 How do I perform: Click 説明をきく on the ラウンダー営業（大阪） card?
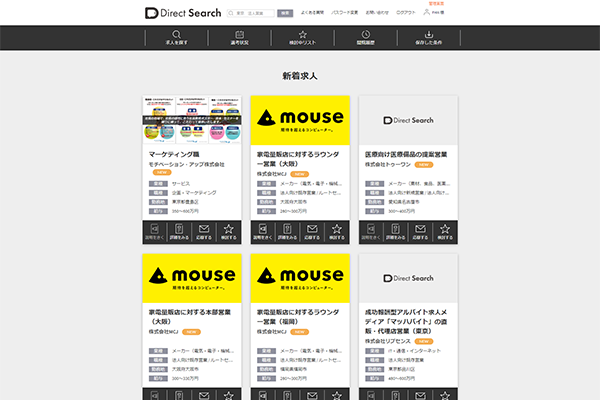pos(262,232)
